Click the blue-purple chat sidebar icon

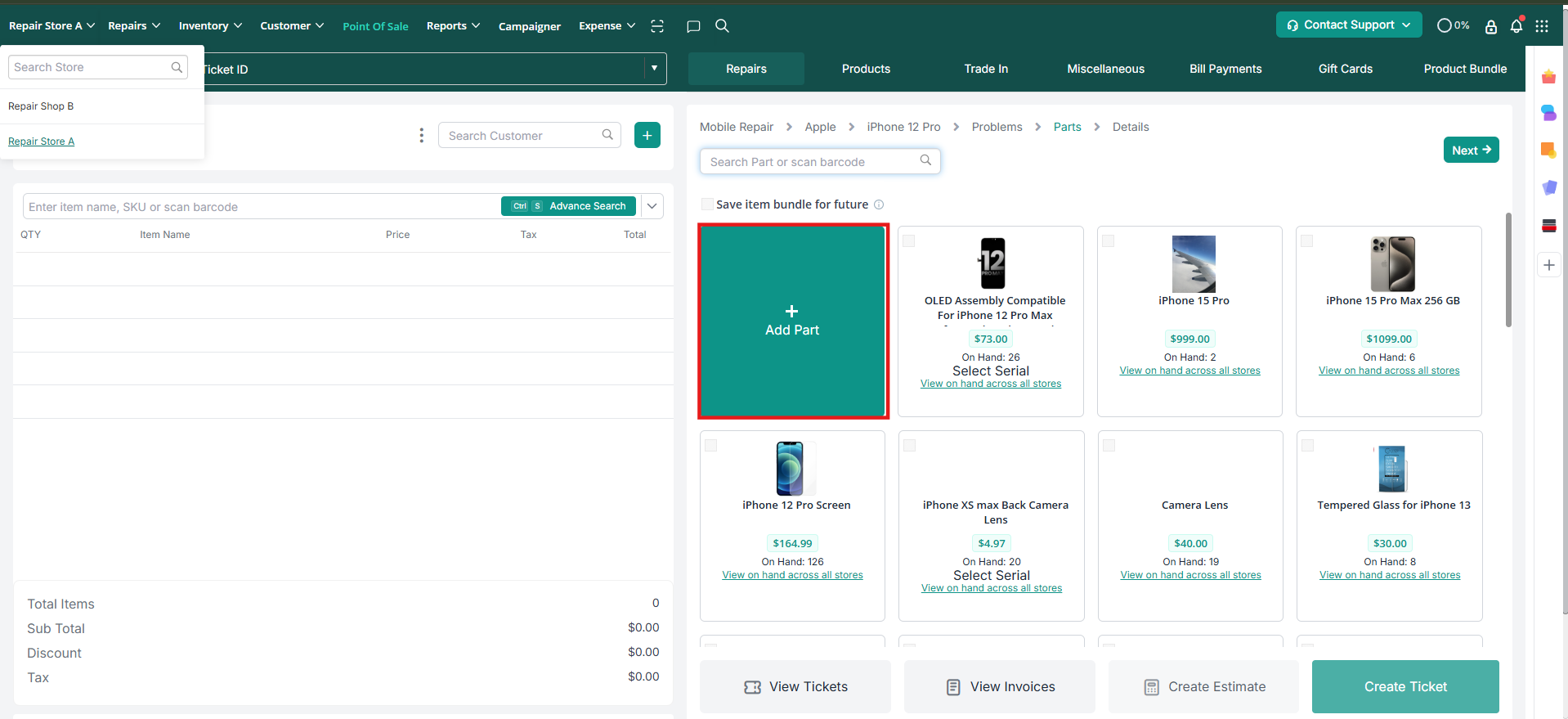(1548, 113)
